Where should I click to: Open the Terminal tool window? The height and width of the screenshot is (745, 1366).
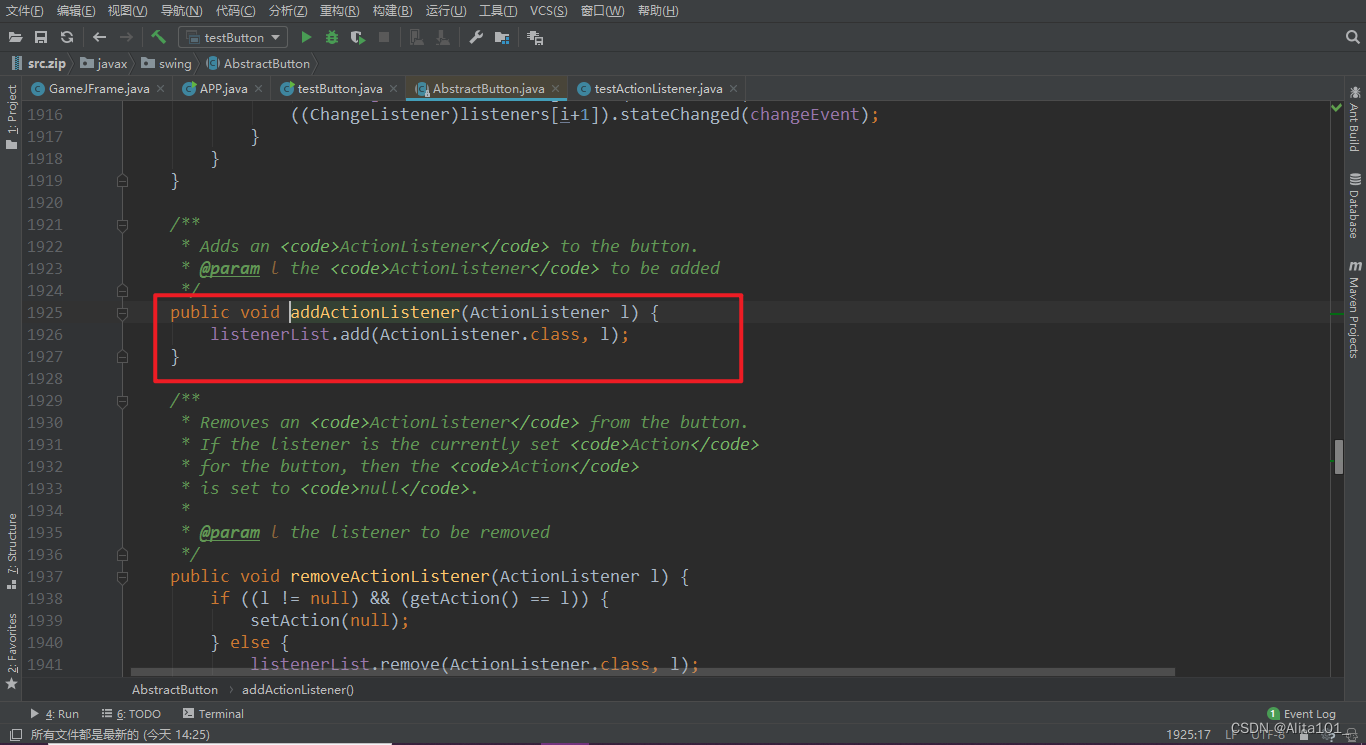click(x=213, y=714)
